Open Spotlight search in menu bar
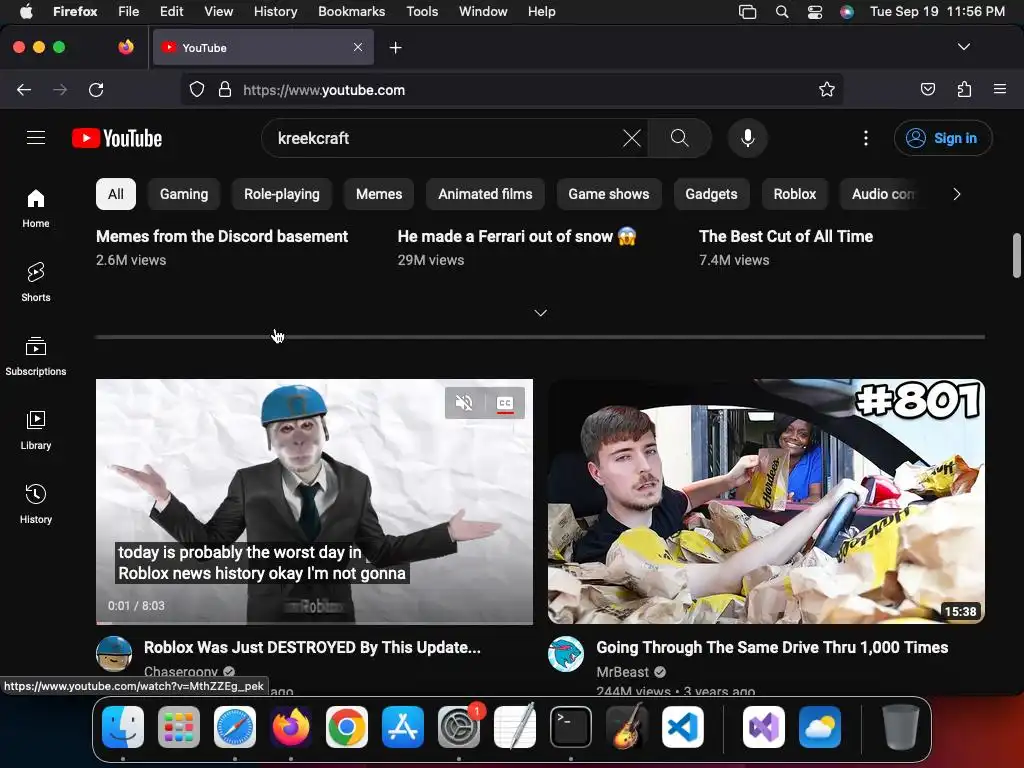1024x768 pixels. point(782,12)
